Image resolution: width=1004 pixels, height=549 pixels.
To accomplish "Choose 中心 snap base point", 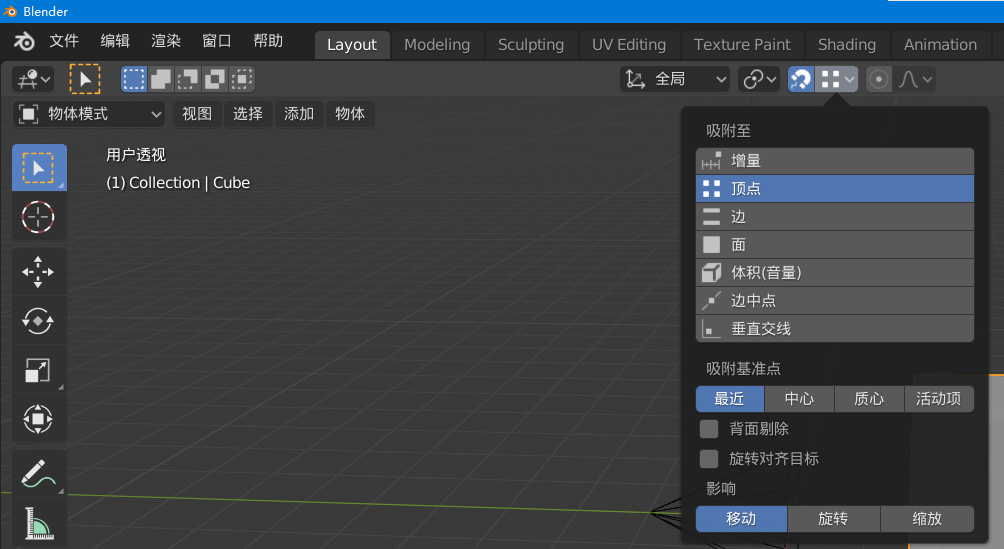I will [800, 398].
